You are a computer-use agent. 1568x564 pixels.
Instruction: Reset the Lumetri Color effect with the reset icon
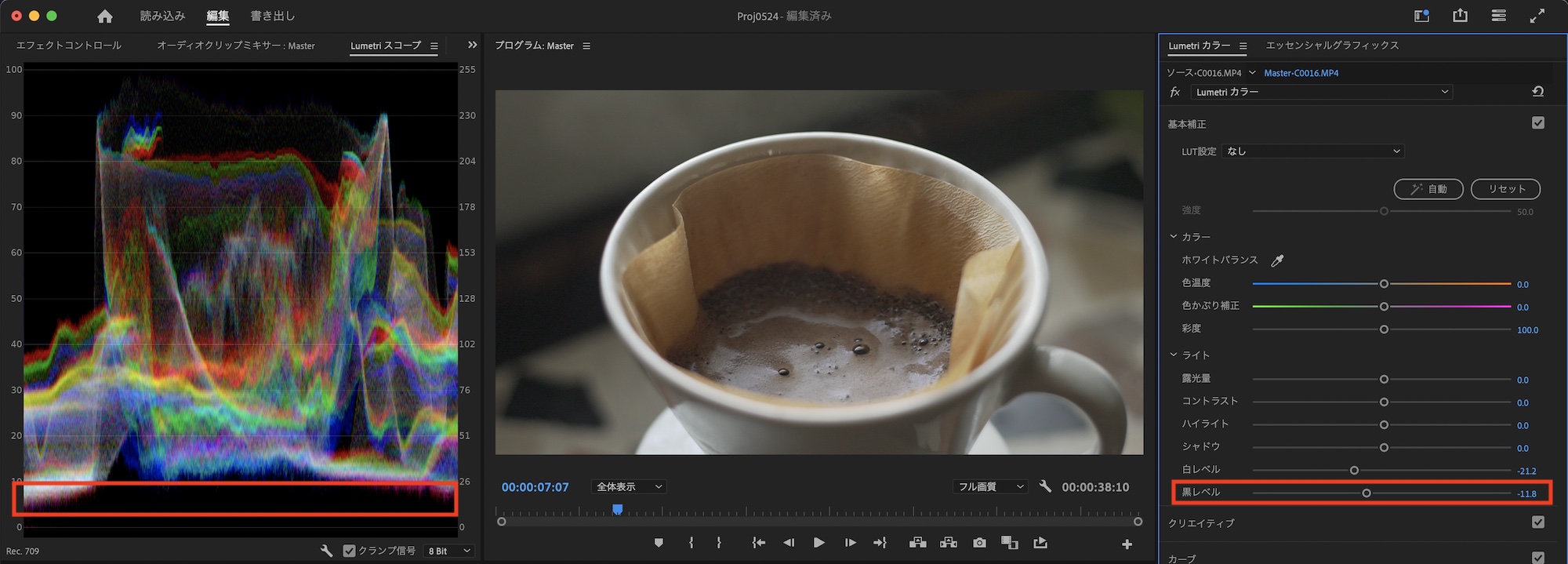(x=1537, y=92)
